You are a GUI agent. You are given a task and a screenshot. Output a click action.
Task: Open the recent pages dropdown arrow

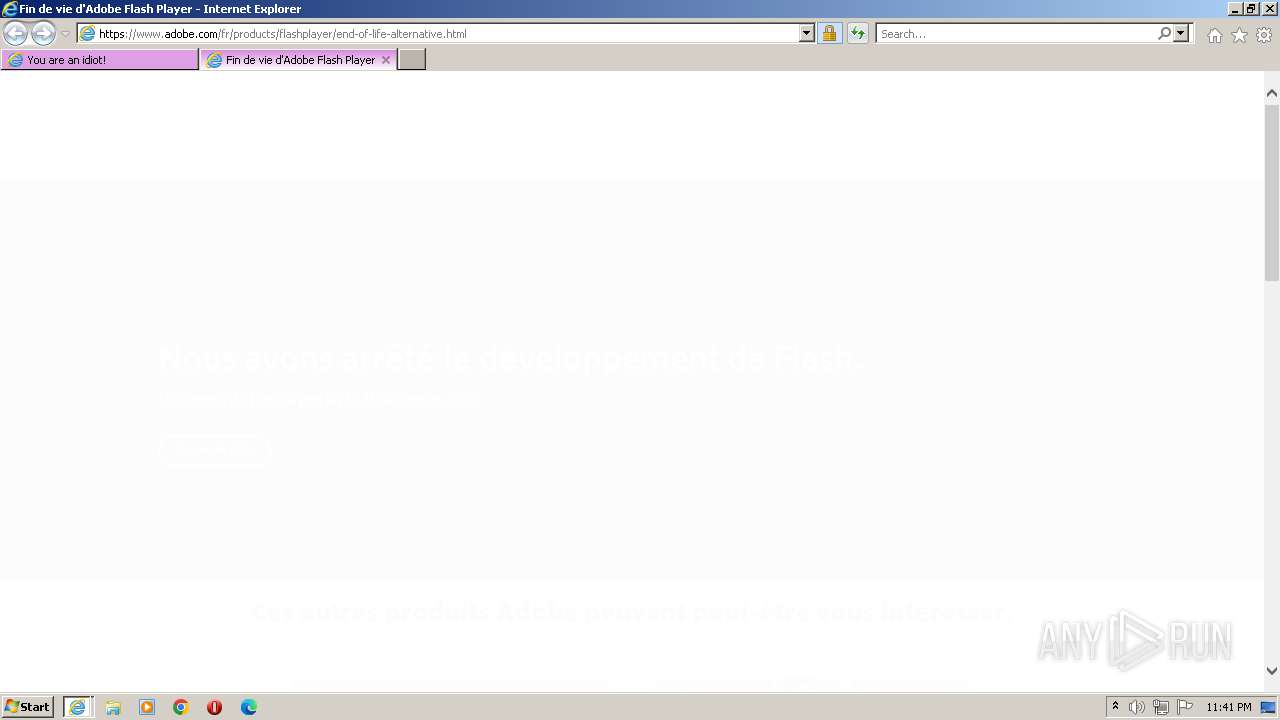click(66, 34)
